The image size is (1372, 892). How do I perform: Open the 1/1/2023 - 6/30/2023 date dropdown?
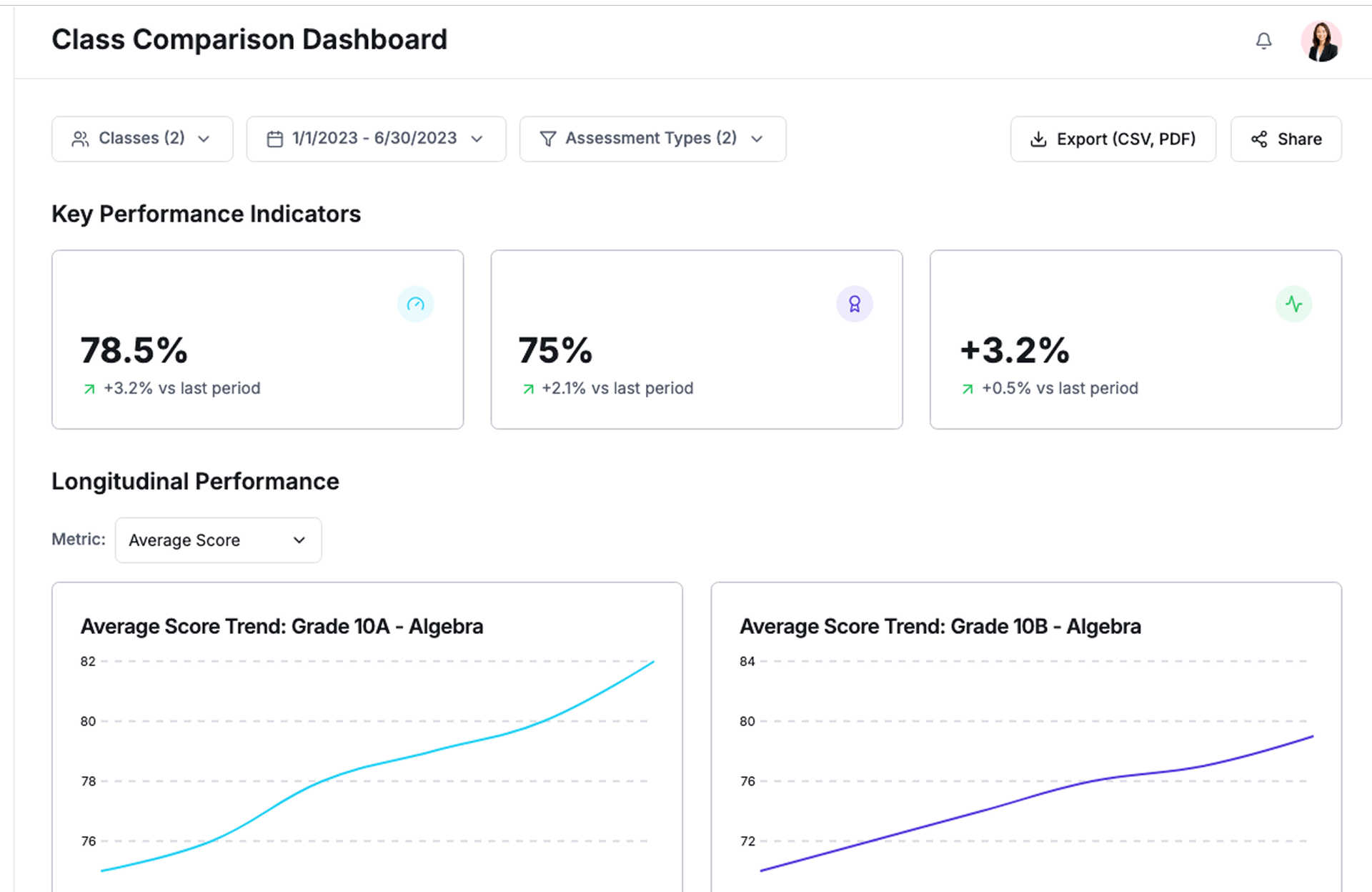click(376, 139)
